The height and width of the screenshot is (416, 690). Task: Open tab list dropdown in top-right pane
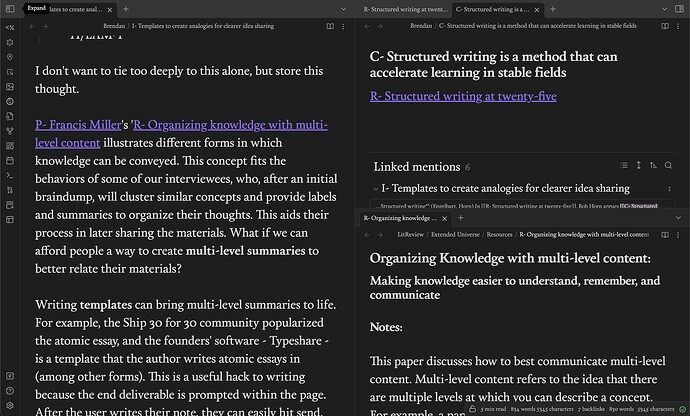pos(664,9)
